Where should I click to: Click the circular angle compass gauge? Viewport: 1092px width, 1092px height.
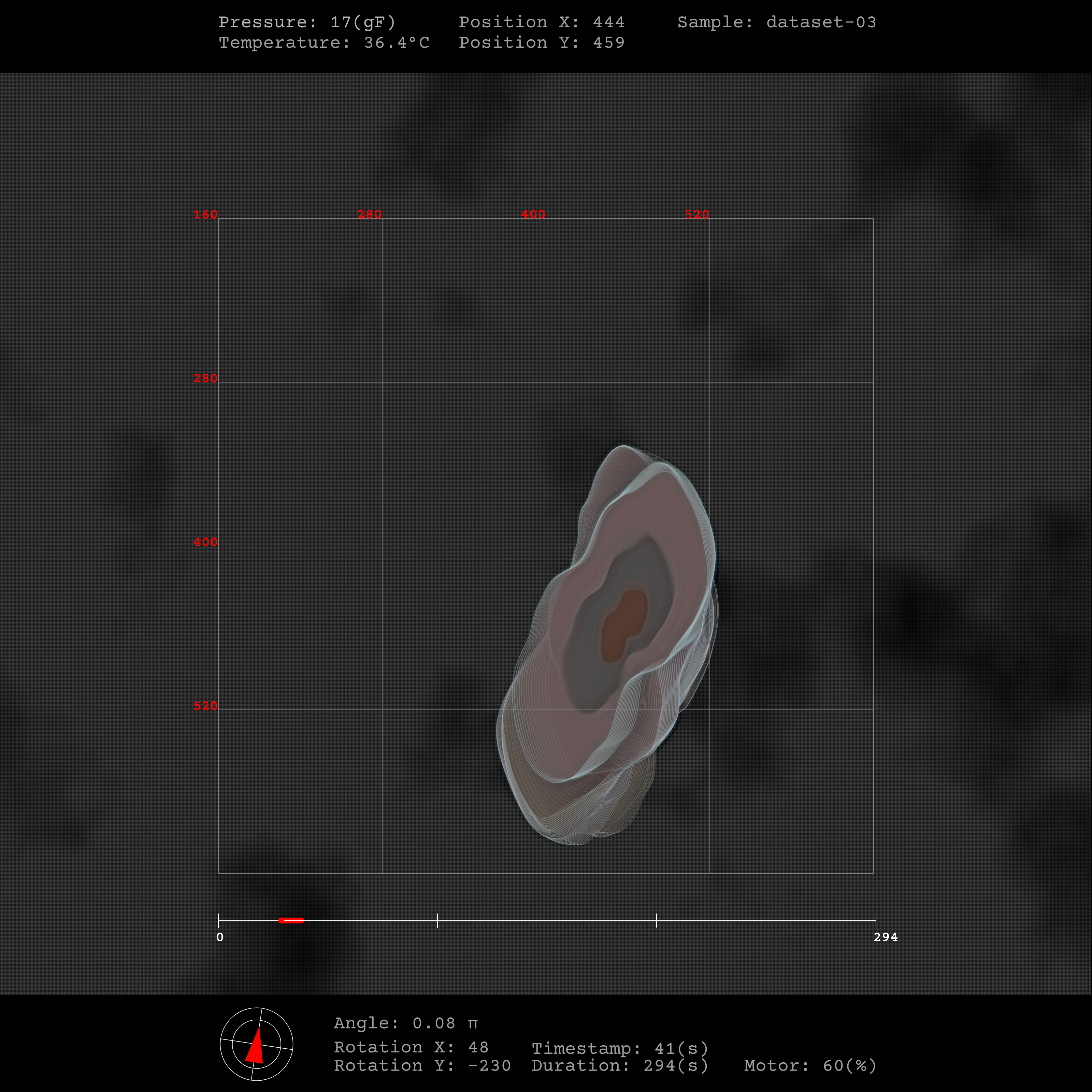coord(257,1044)
